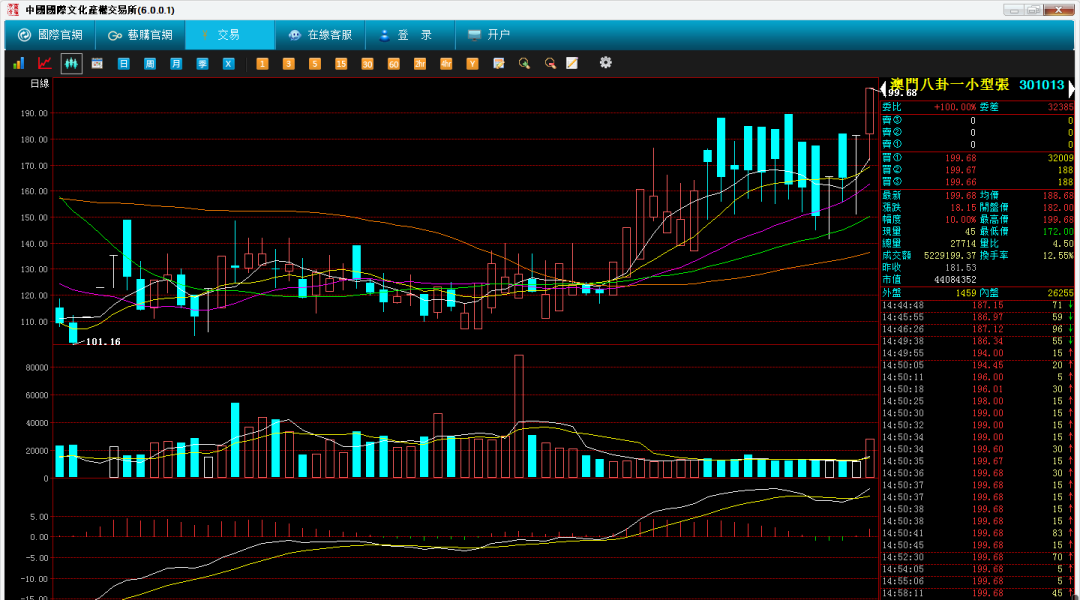The image size is (1080, 600).
Task: Click the trade row at 14:44:48
Action: tap(977, 305)
